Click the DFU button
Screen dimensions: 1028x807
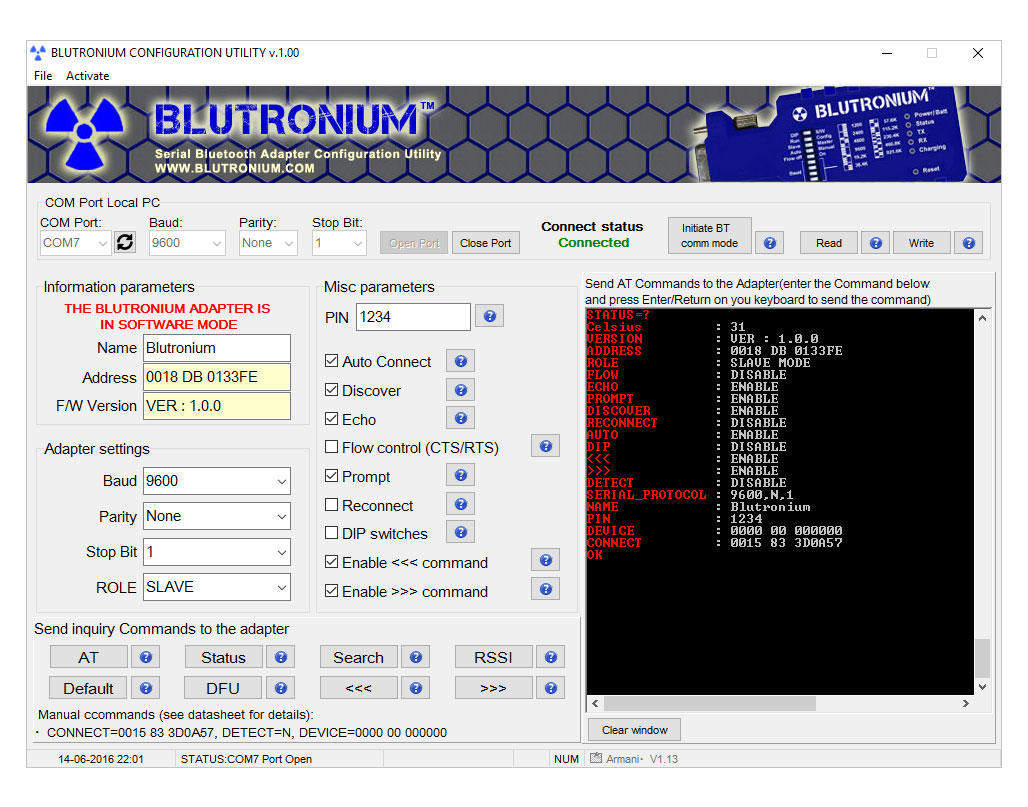coord(223,688)
